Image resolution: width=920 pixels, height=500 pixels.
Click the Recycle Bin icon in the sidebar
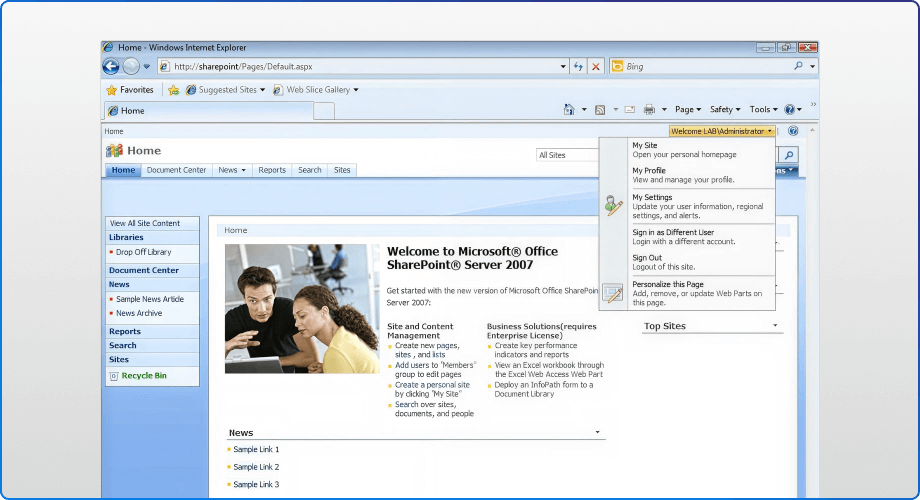pos(114,376)
